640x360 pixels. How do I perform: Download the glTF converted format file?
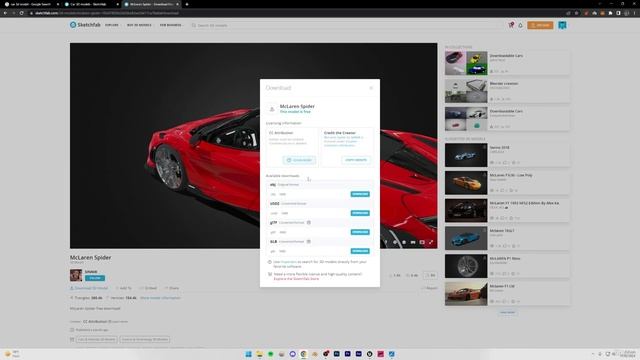click(x=360, y=232)
